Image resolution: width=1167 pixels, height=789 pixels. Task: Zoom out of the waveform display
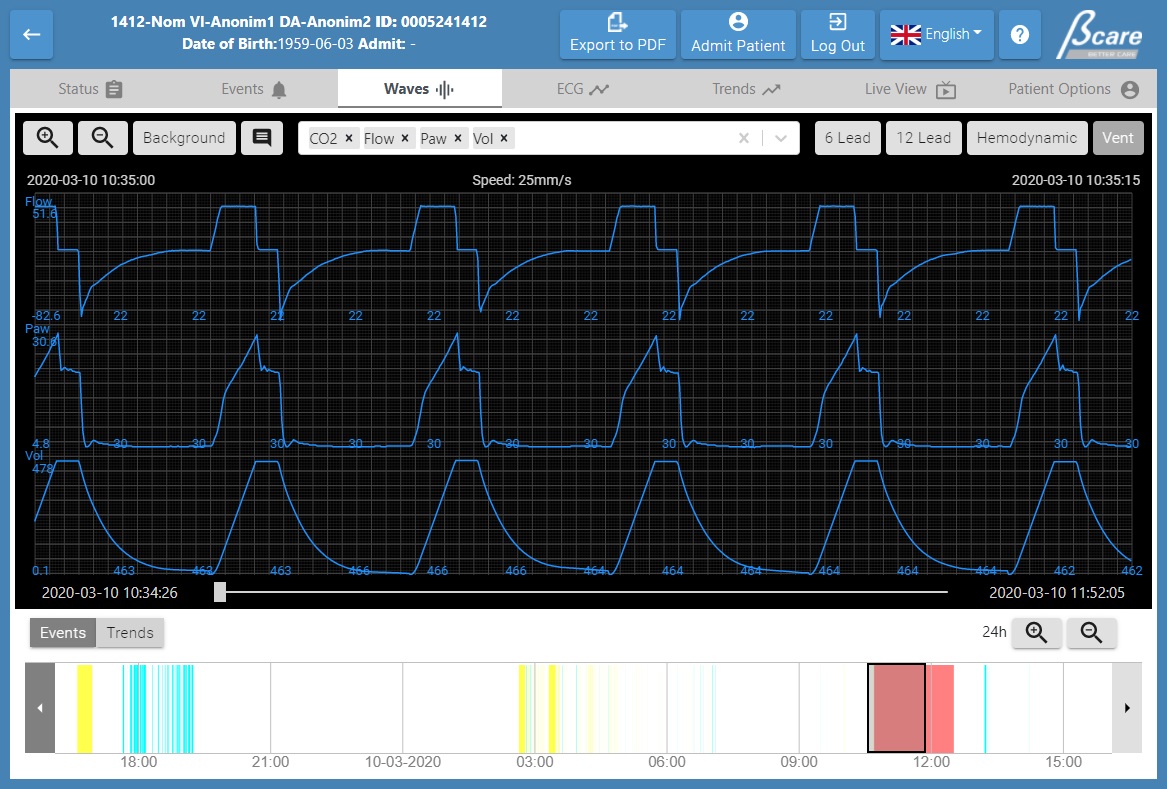point(102,138)
